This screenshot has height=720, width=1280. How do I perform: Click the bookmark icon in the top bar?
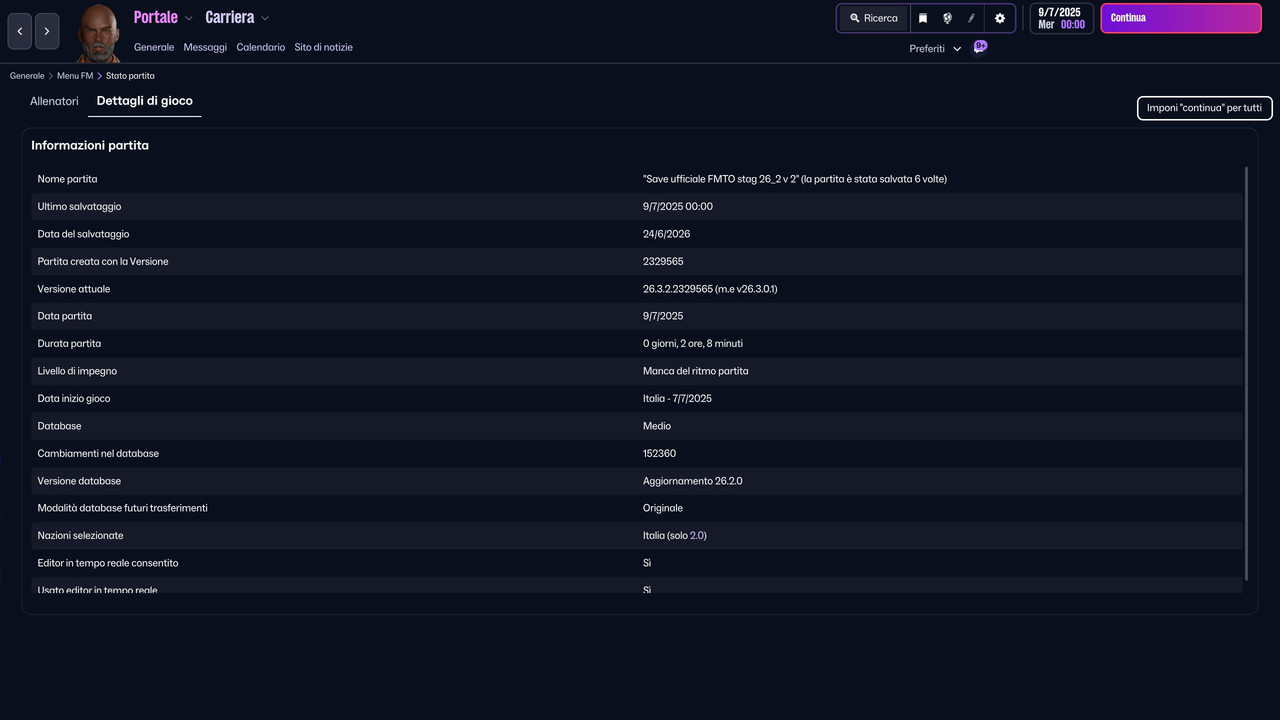(x=923, y=18)
